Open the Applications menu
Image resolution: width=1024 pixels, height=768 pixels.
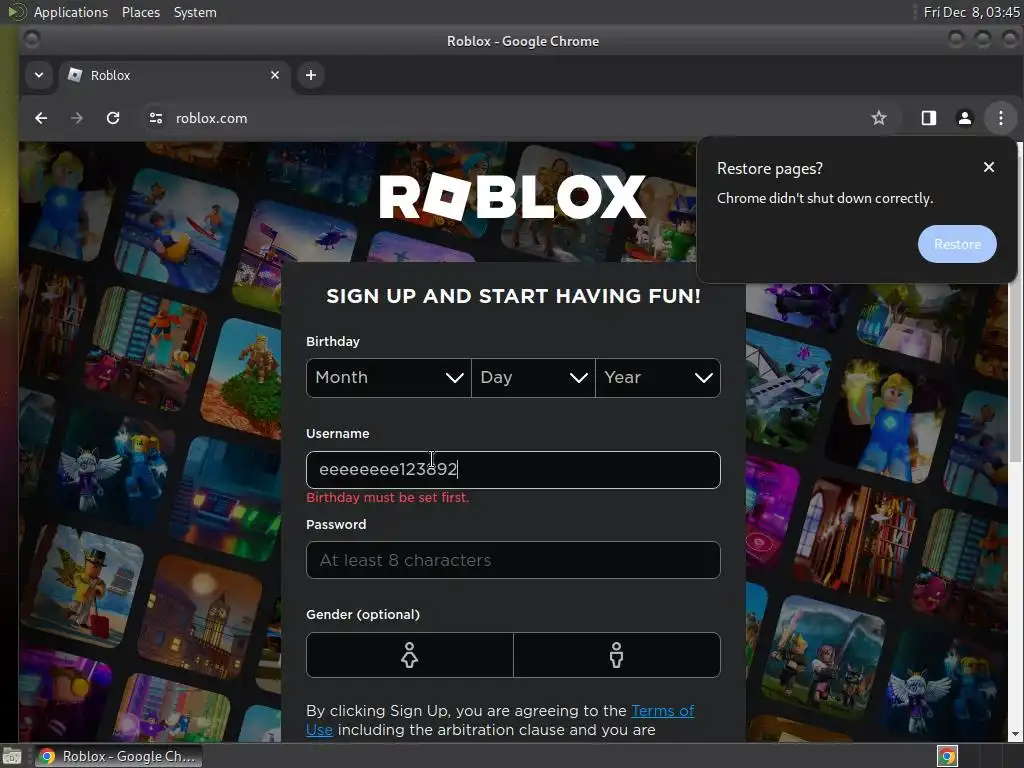[71, 12]
